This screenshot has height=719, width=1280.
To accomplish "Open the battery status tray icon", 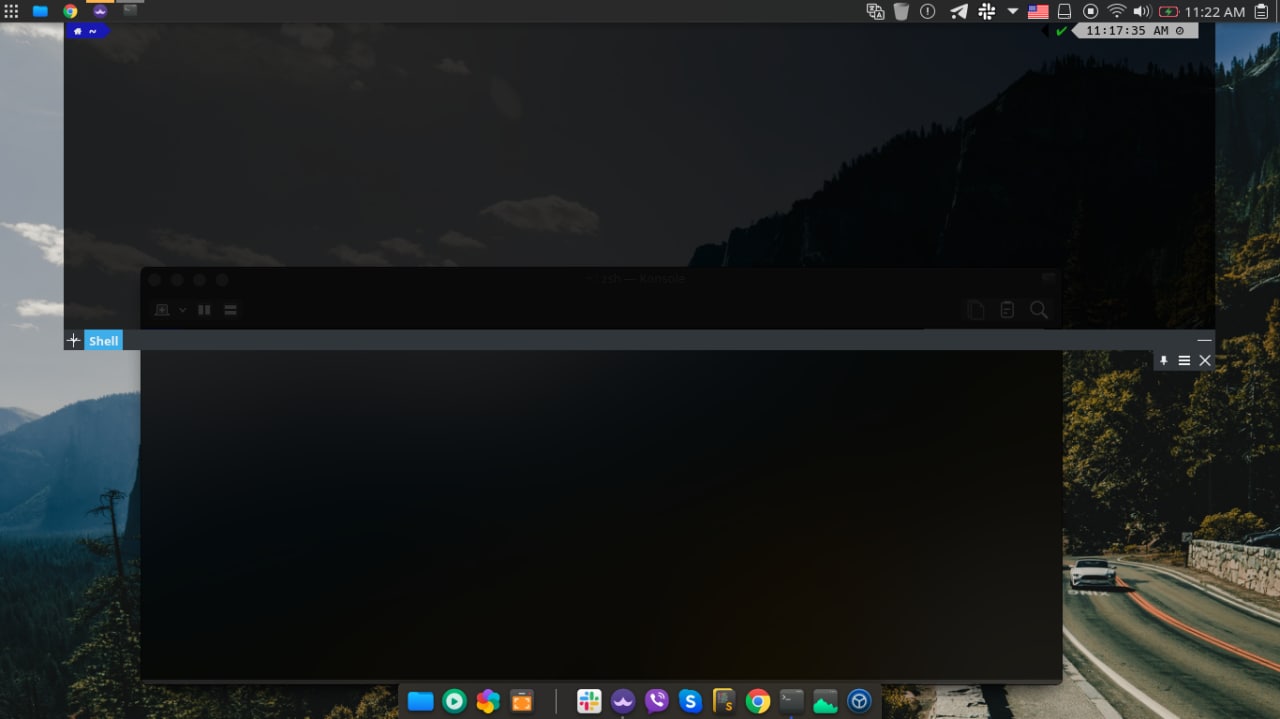I will point(1168,11).
